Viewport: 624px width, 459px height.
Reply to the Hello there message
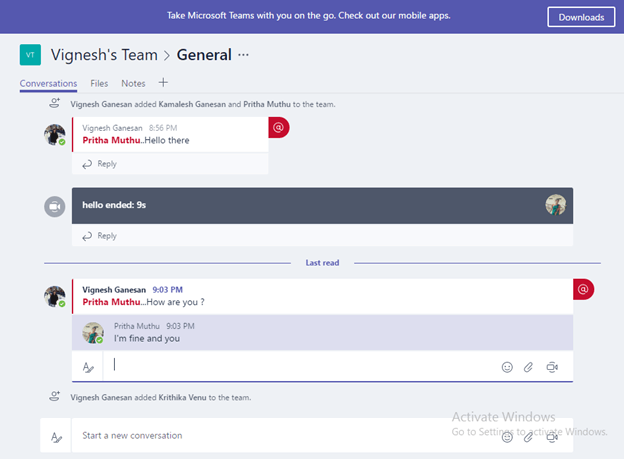click(99, 164)
